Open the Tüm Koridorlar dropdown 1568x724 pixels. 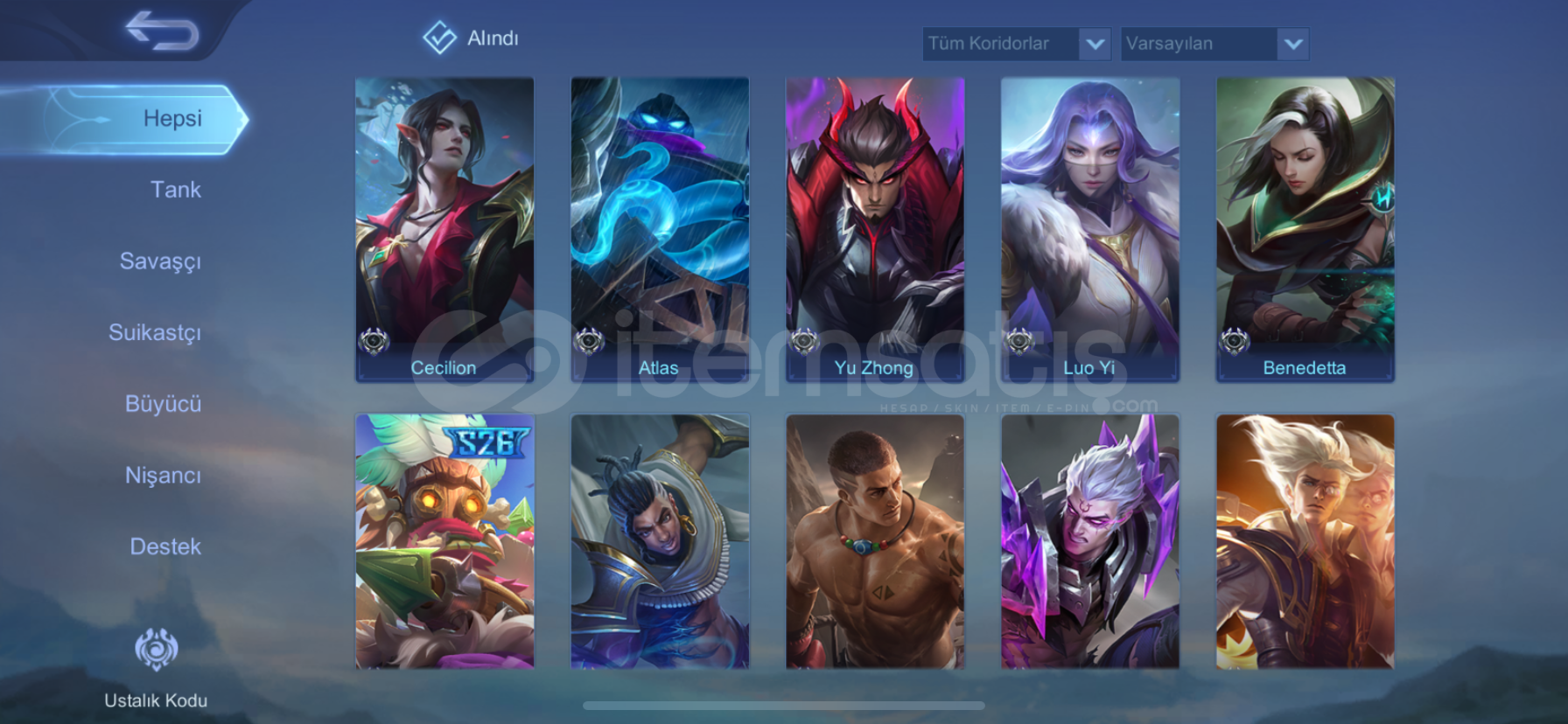point(1017,44)
